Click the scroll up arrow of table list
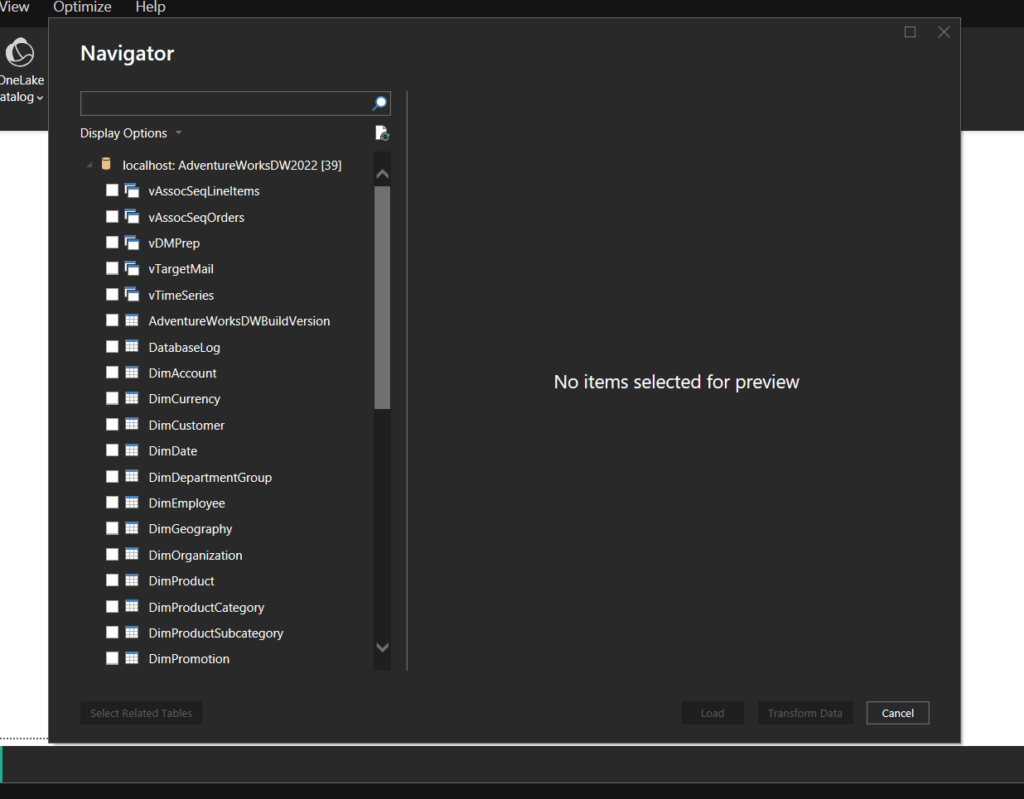Image resolution: width=1024 pixels, height=799 pixels. pos(383,174)
